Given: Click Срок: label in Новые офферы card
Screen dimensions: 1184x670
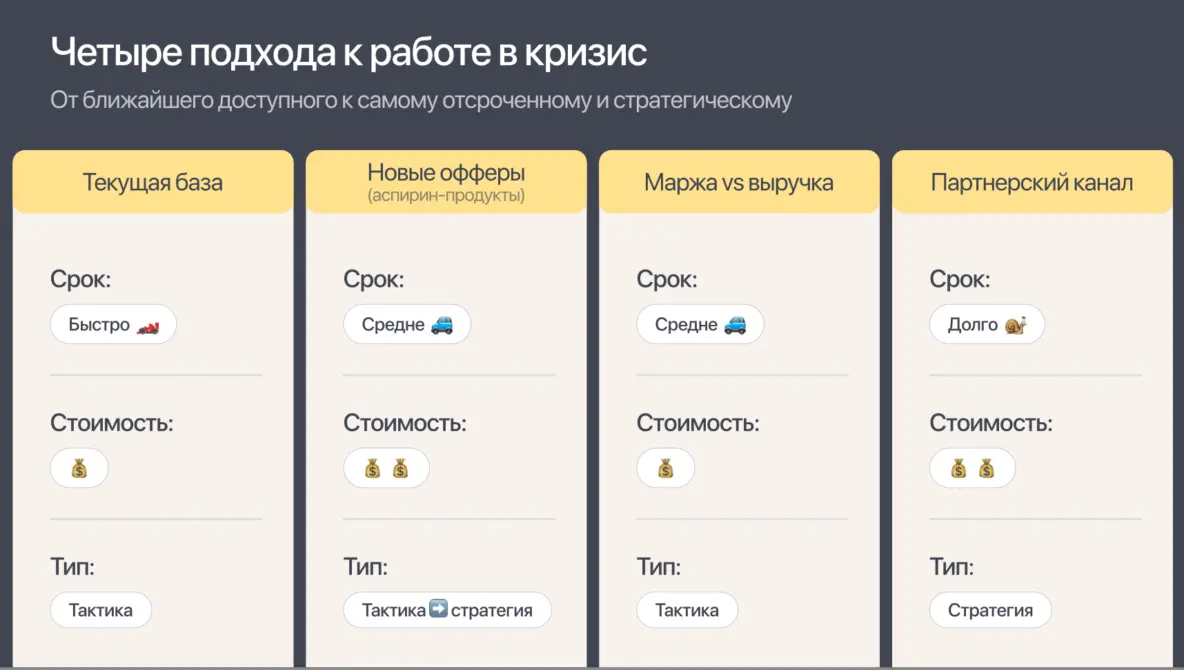Looking at the screenshot, I should pos(374,279).
